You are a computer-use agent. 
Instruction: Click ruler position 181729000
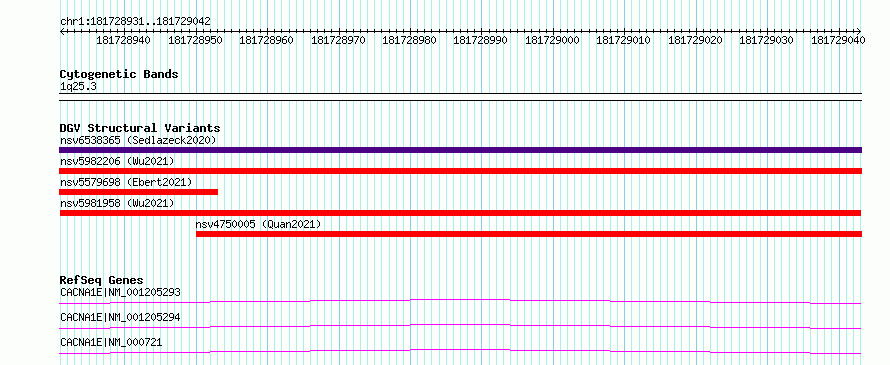(552, 40)
